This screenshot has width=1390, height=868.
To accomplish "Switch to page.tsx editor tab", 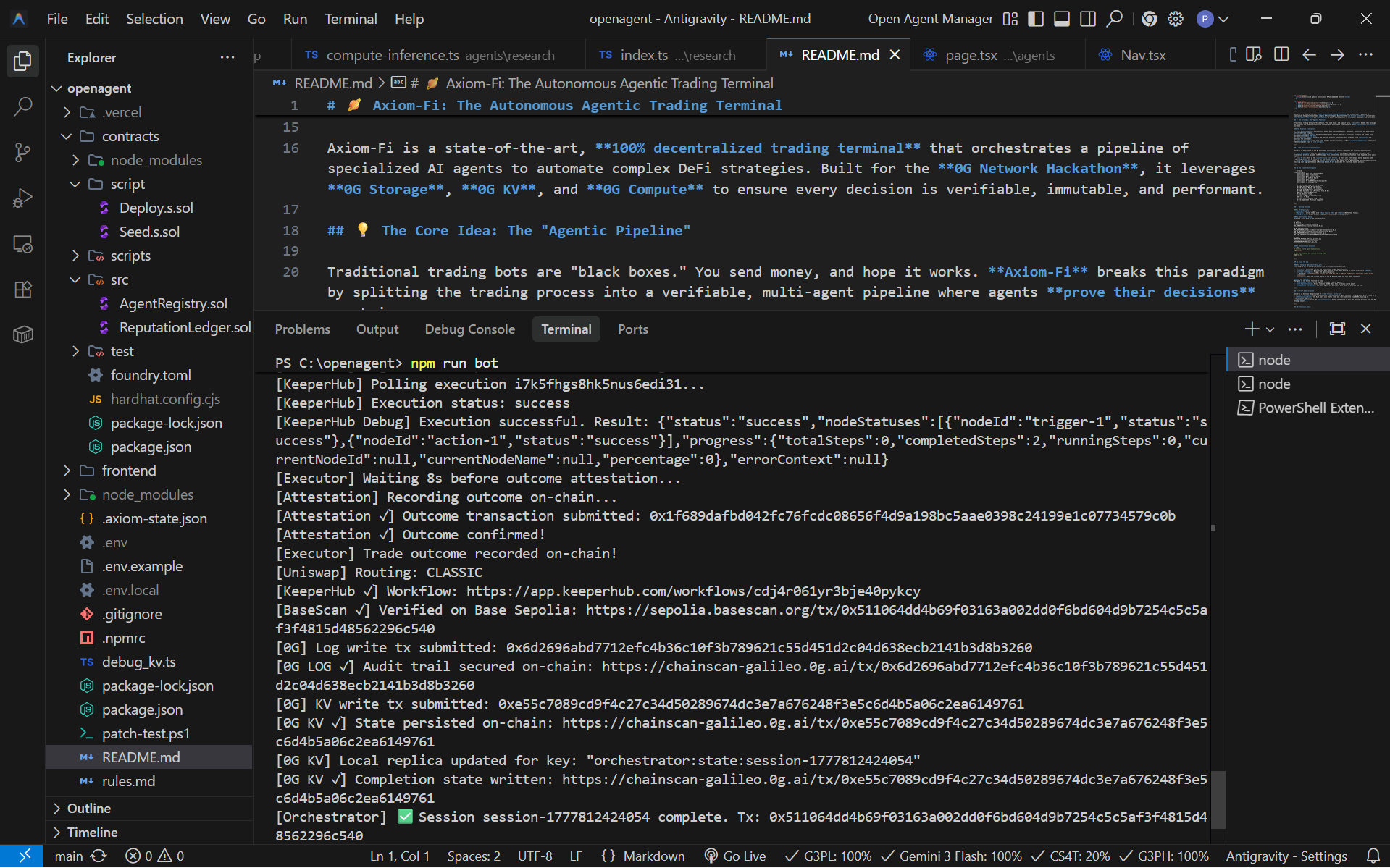I will 997,55.
